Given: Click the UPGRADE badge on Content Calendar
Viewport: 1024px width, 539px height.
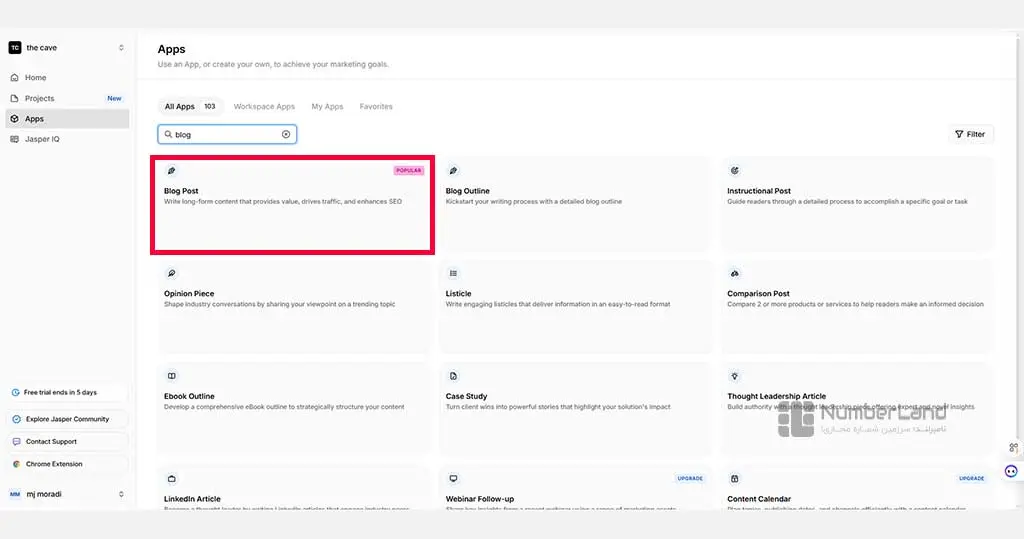Looking at the screenshot, I should point(971,478).
